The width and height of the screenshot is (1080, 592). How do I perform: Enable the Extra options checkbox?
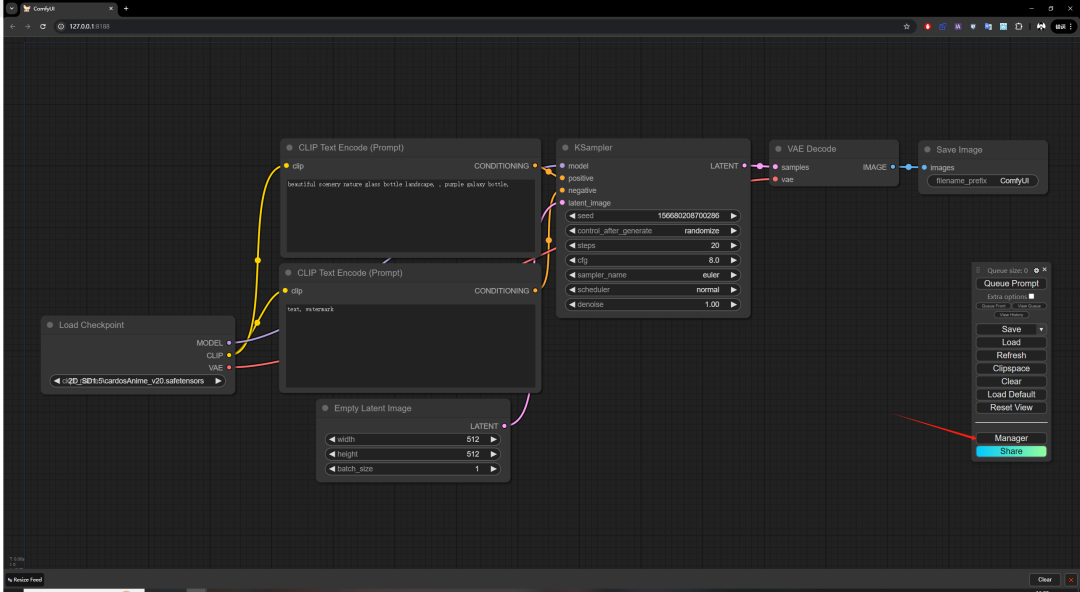[1033, 296]
